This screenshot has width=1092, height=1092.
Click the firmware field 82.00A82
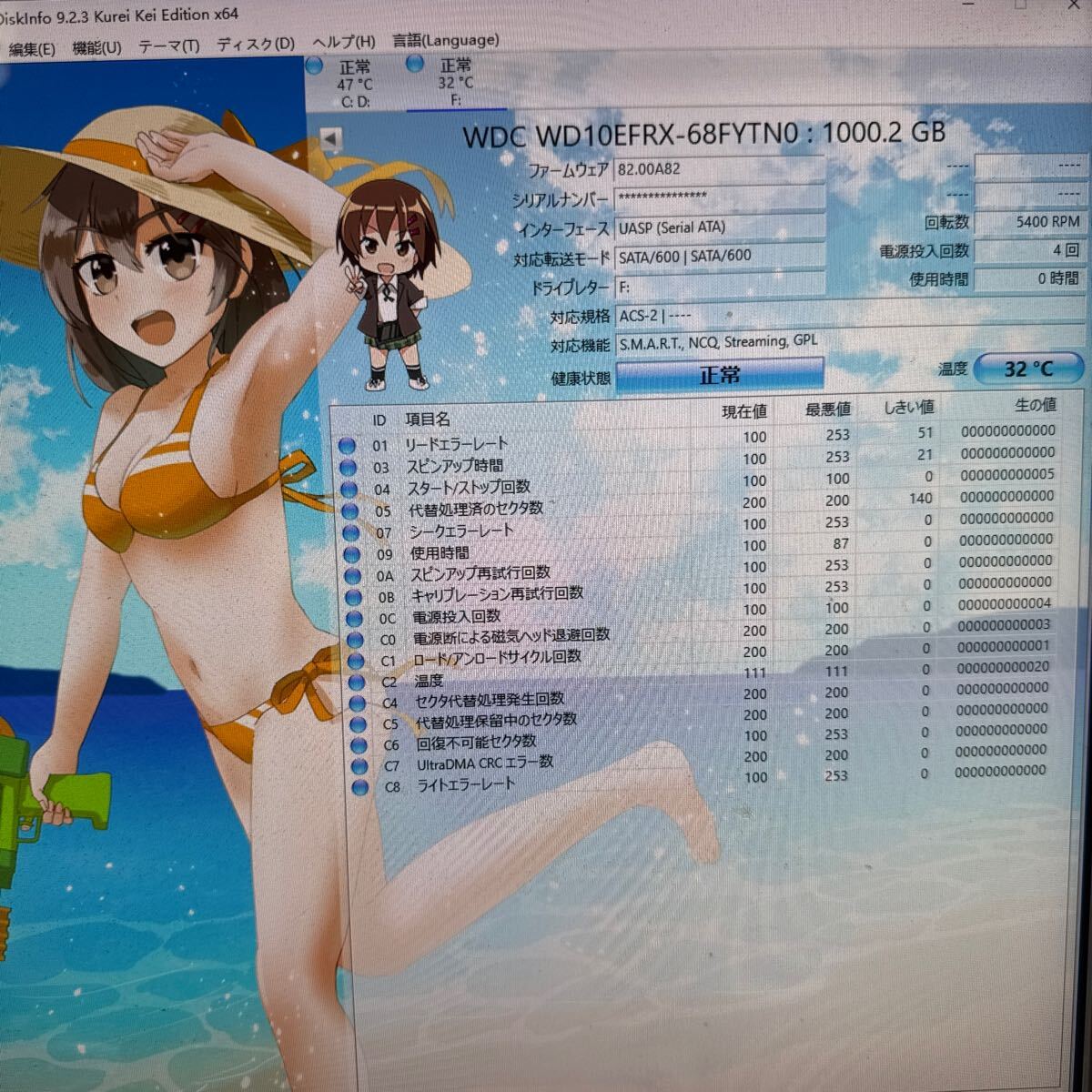click(x=719, y=169)
